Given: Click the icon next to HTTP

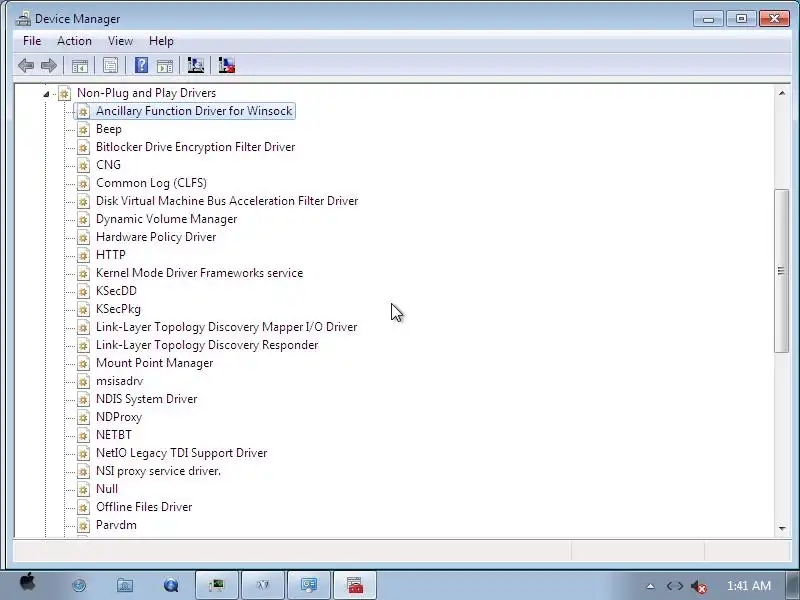Looking at the screenshot, I should 83,255.
